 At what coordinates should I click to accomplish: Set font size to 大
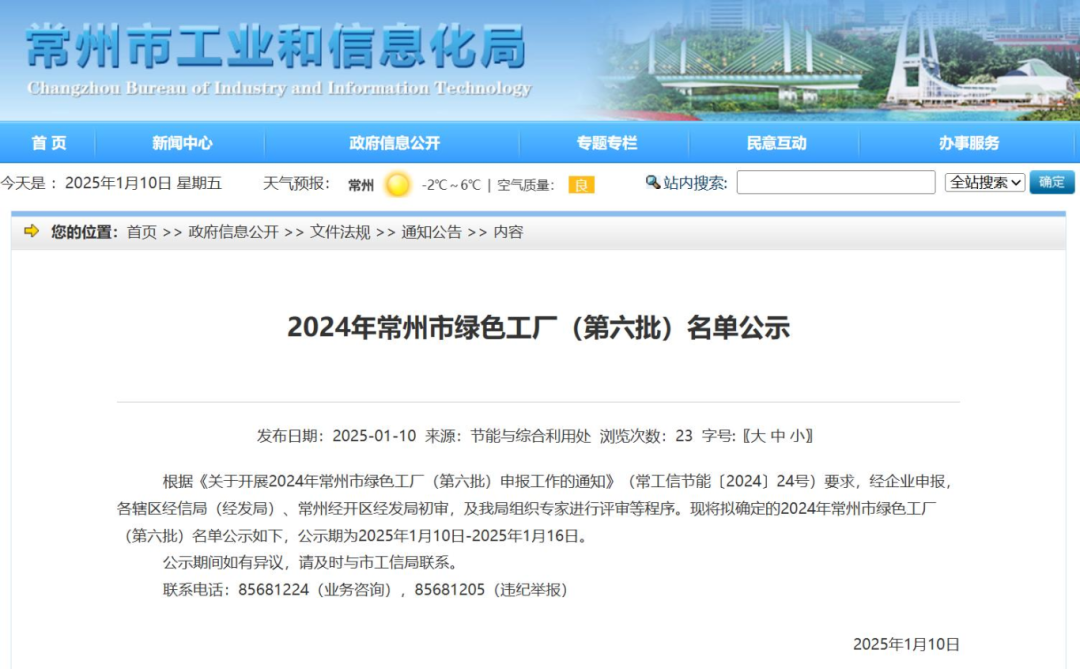pyautogui.click(x=757, y=435)
